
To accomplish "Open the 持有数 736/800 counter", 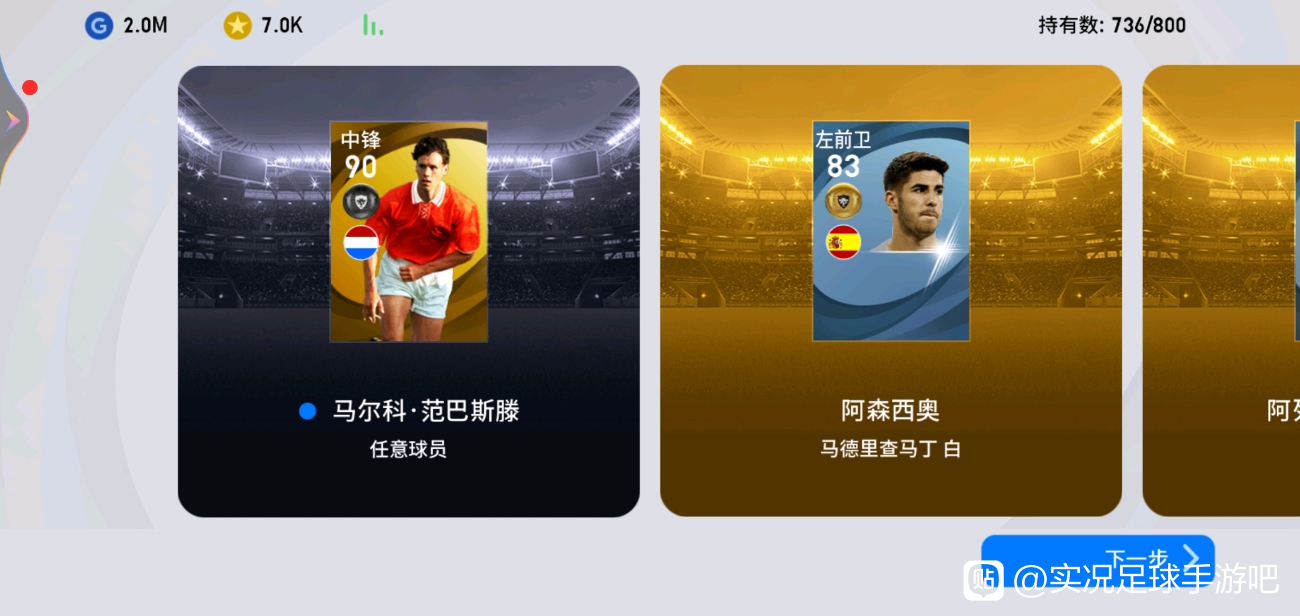I will (x=1112, y=25).
